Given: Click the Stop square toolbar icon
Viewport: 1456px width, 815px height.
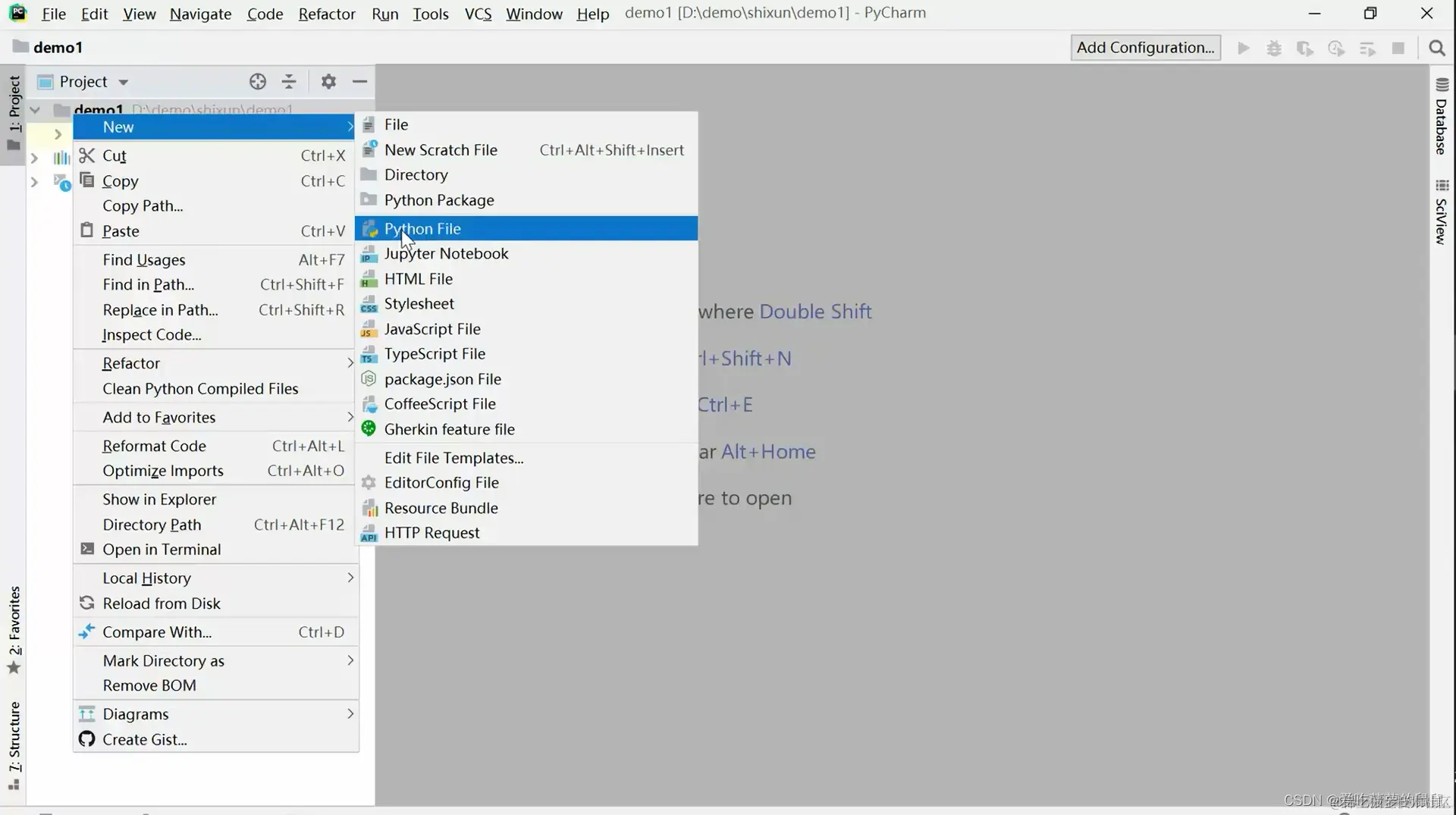Looking at the screenshot, I should click(x=1398, y=48).
